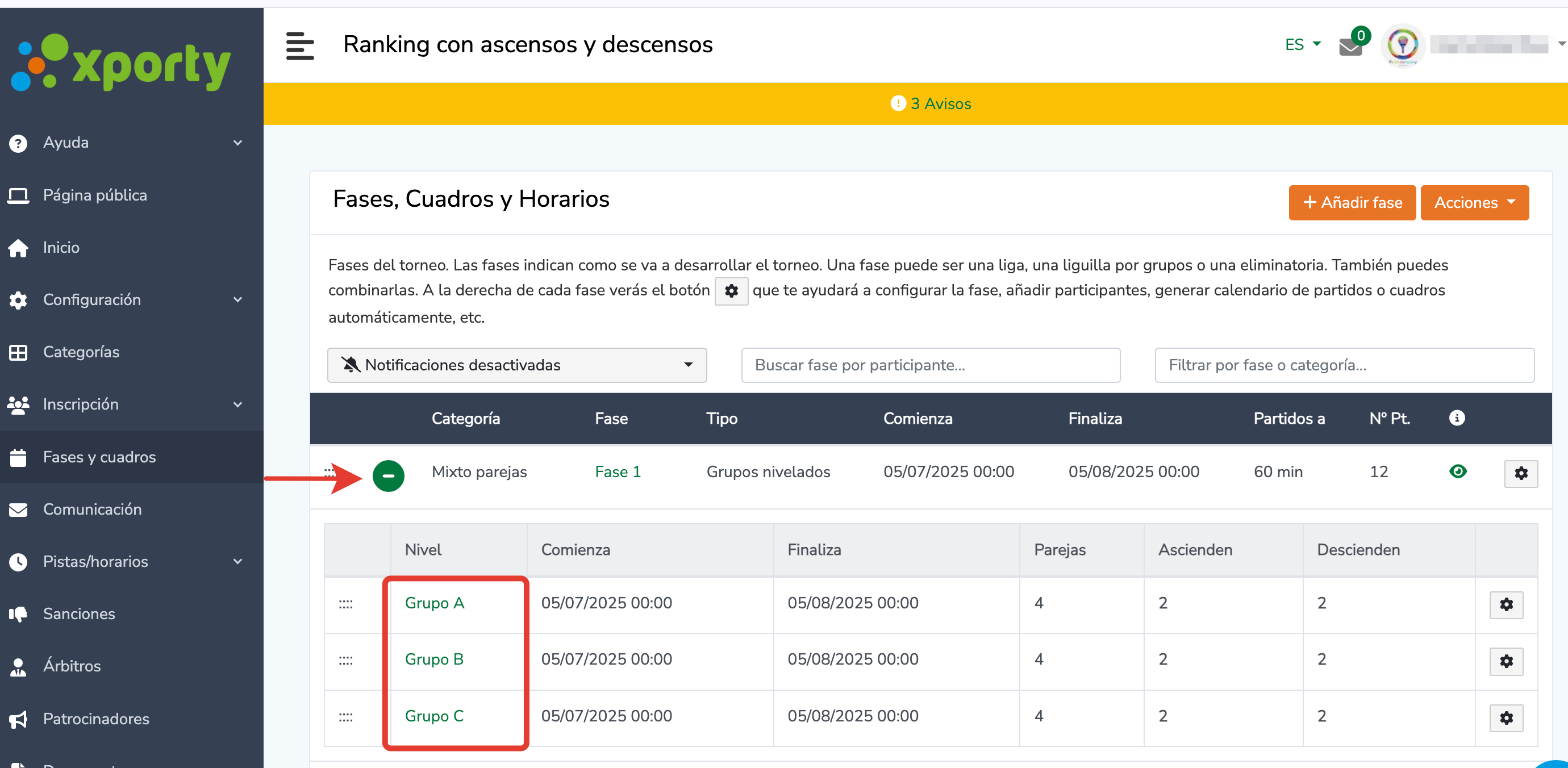Go to Página pública
This screenshot has width=1568, height=768.
point(95,195)
